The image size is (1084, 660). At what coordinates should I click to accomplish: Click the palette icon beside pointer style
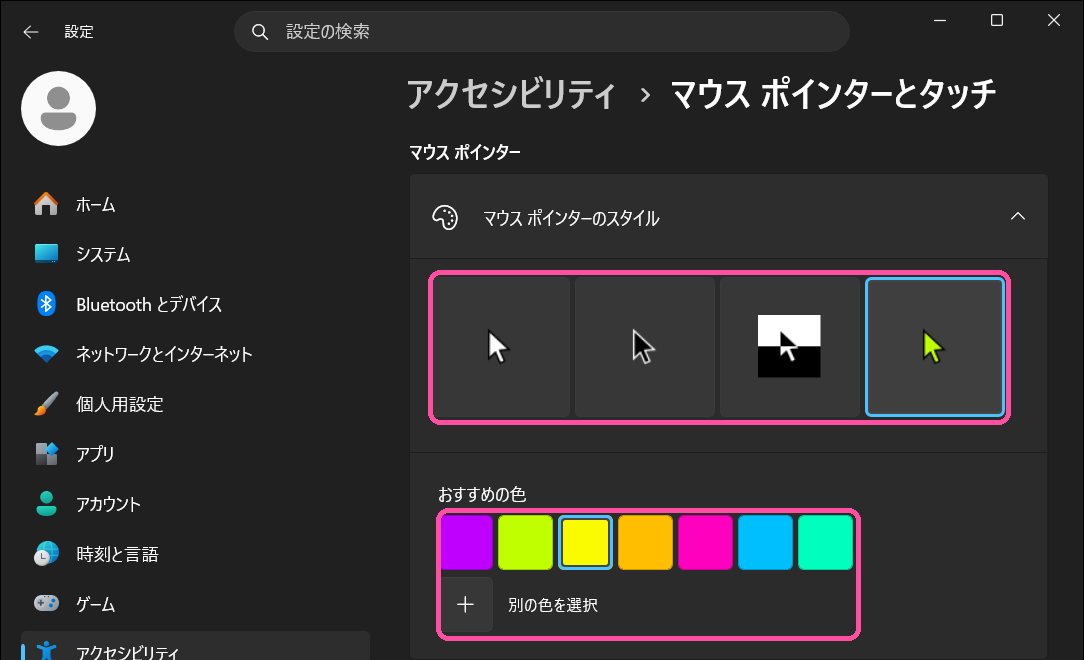tap(445, 217)
